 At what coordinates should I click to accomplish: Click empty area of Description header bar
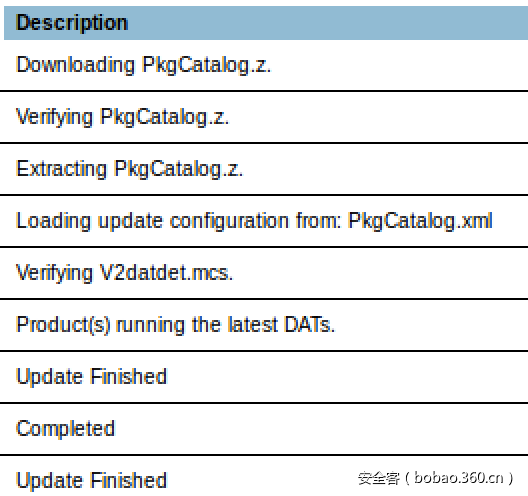click(327, 23)
